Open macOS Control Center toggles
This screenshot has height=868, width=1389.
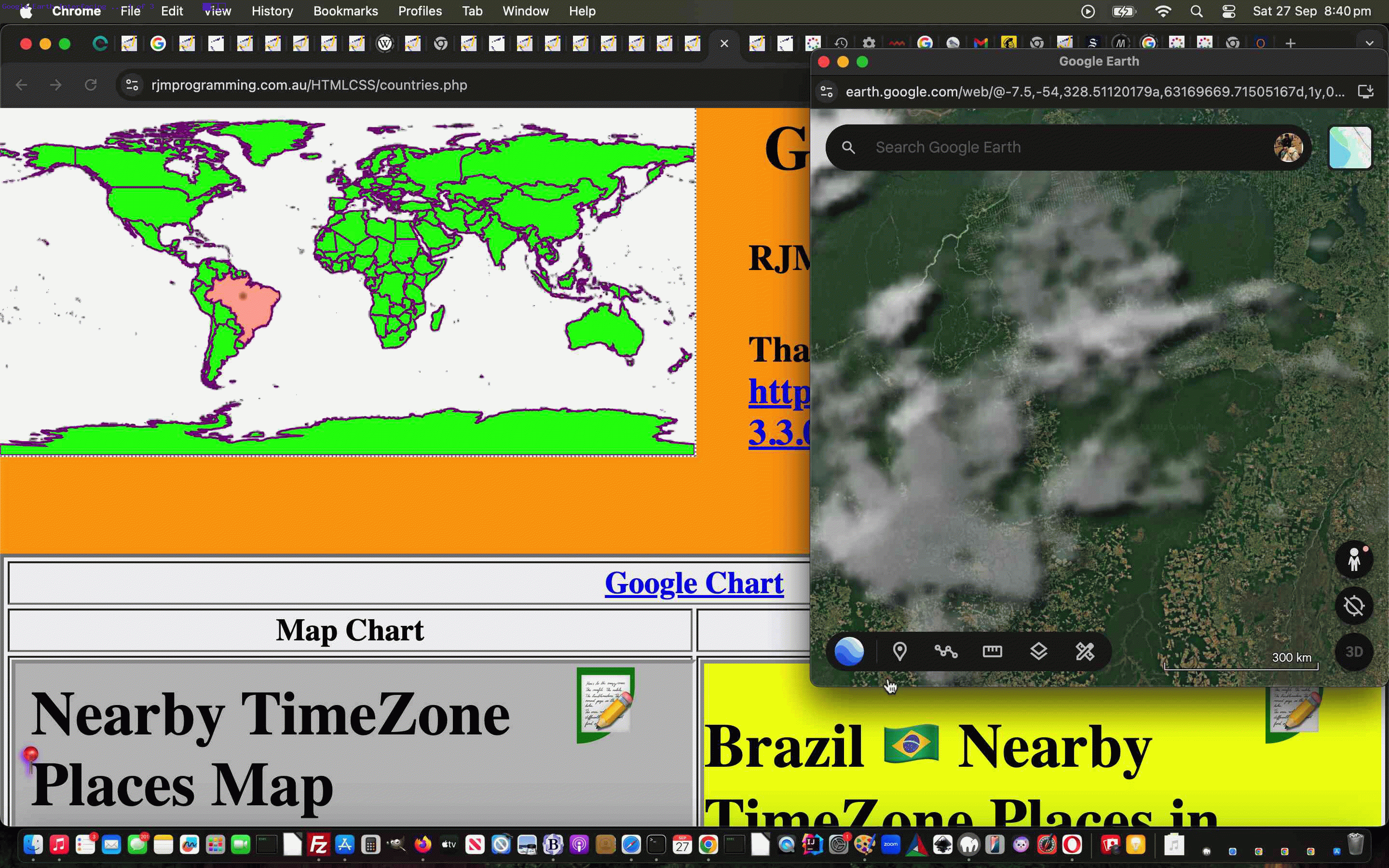point(1228,11)
